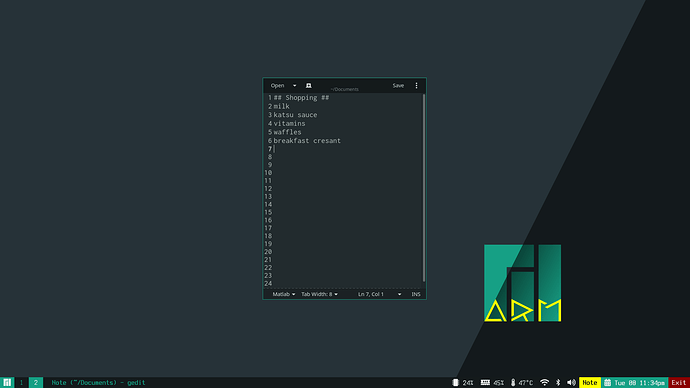Switch to workspace 1
This screenshot has width=690, height=388.
point(21,382)
